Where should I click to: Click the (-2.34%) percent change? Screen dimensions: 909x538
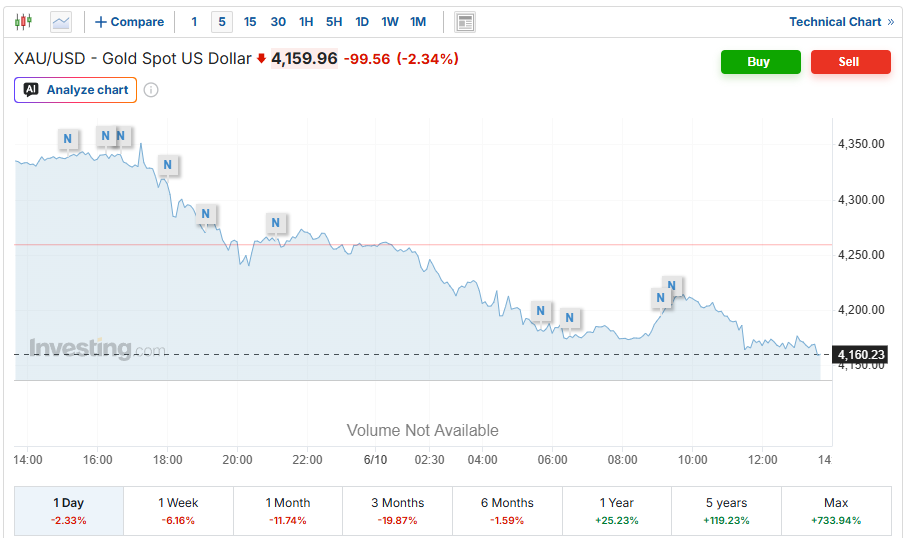[428, 59]
